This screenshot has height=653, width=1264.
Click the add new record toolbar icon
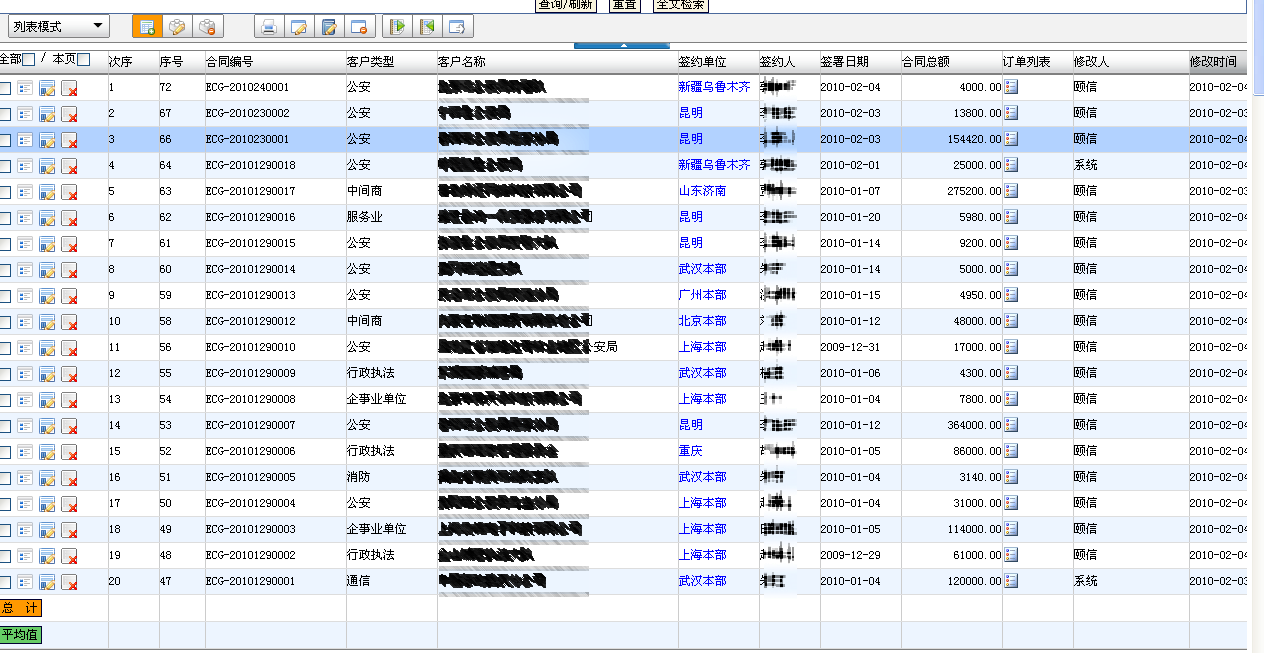(x=146, y=27)
